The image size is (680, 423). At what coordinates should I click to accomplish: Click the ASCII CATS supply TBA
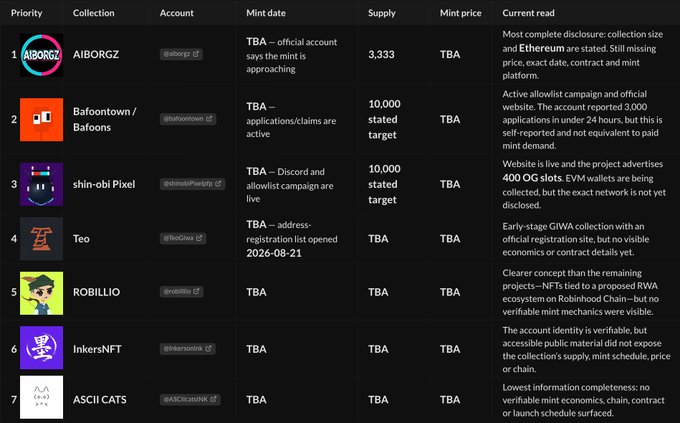[378, 400]
